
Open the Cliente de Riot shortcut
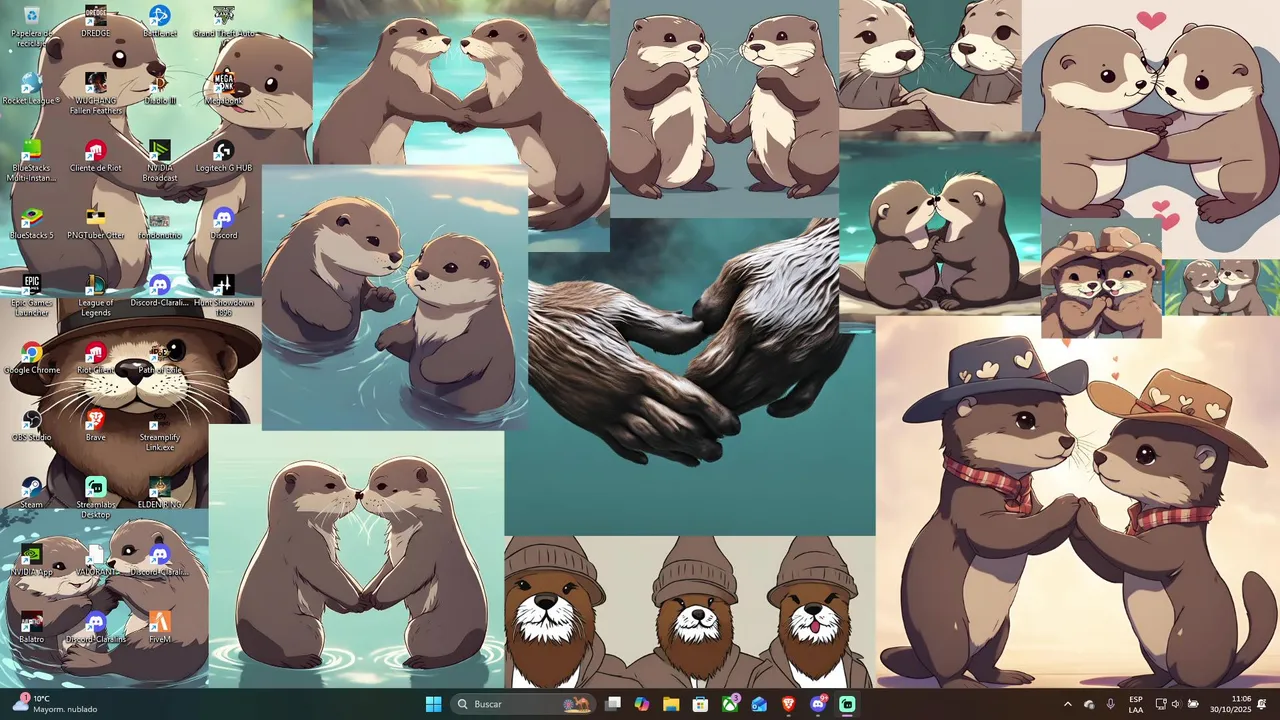click(96, 156)
